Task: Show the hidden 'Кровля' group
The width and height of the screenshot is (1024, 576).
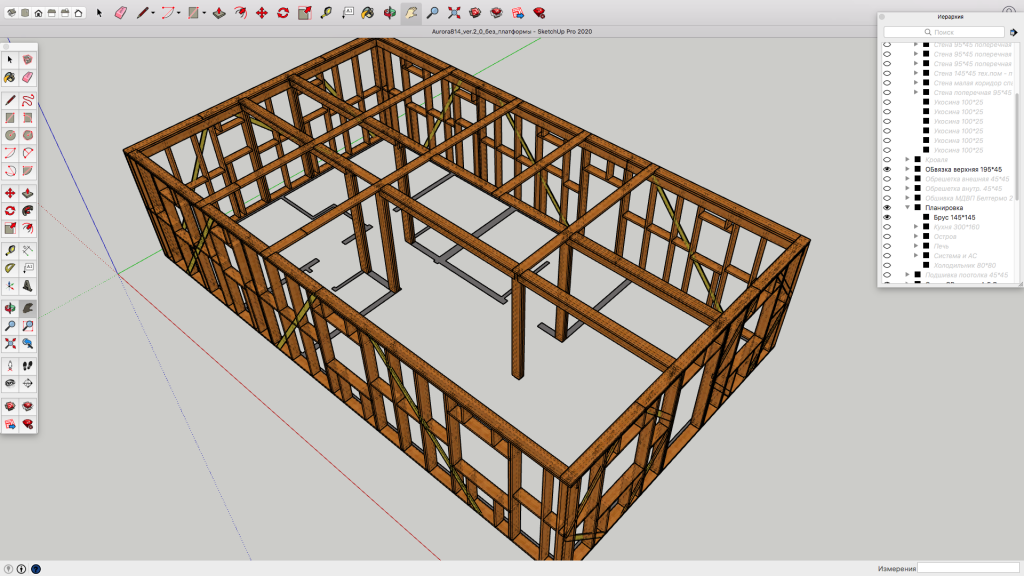Action: point(886,160)
